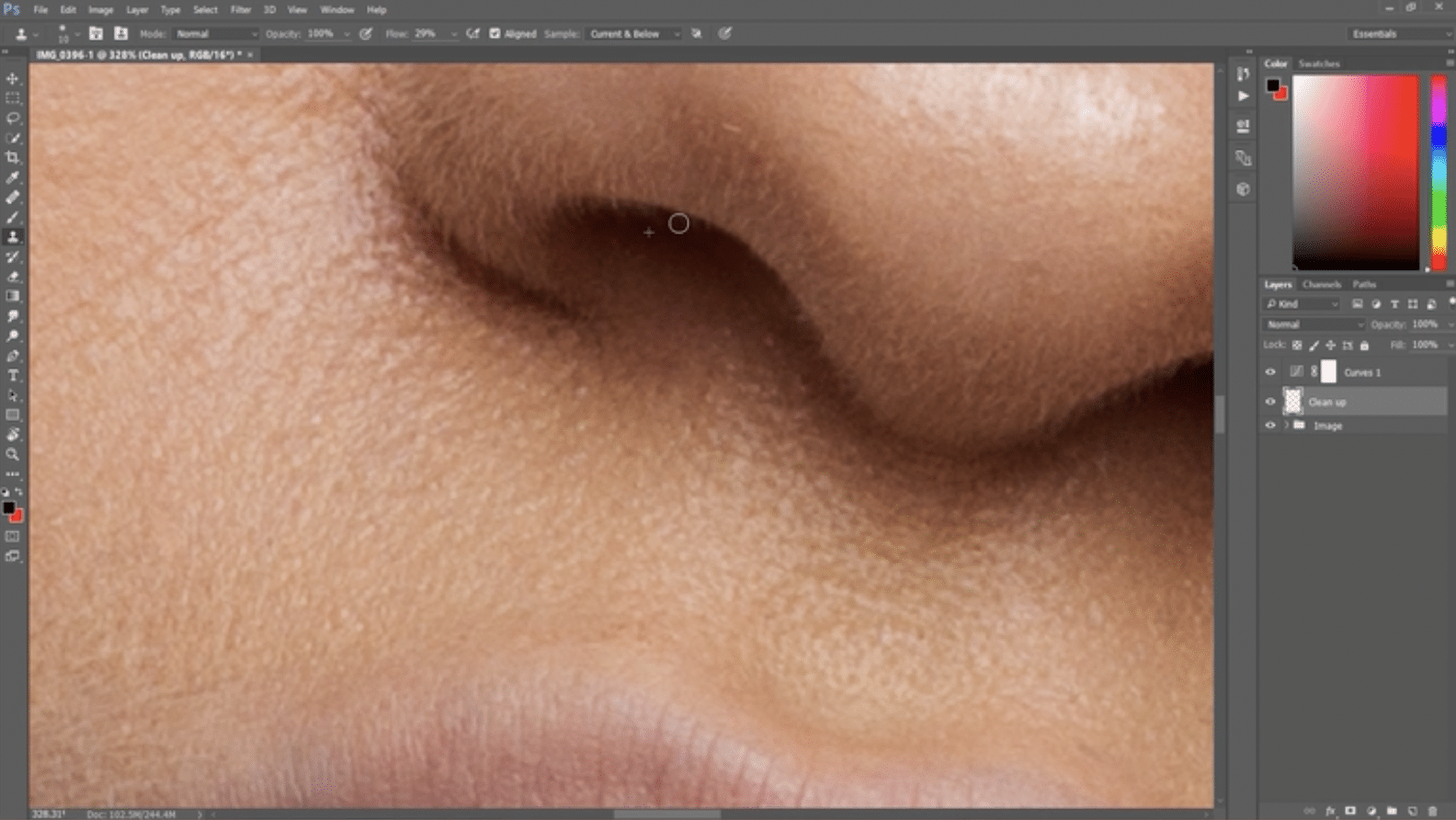Expand the Image group
Screen dimensions: 1456x820
(1286, 426)
